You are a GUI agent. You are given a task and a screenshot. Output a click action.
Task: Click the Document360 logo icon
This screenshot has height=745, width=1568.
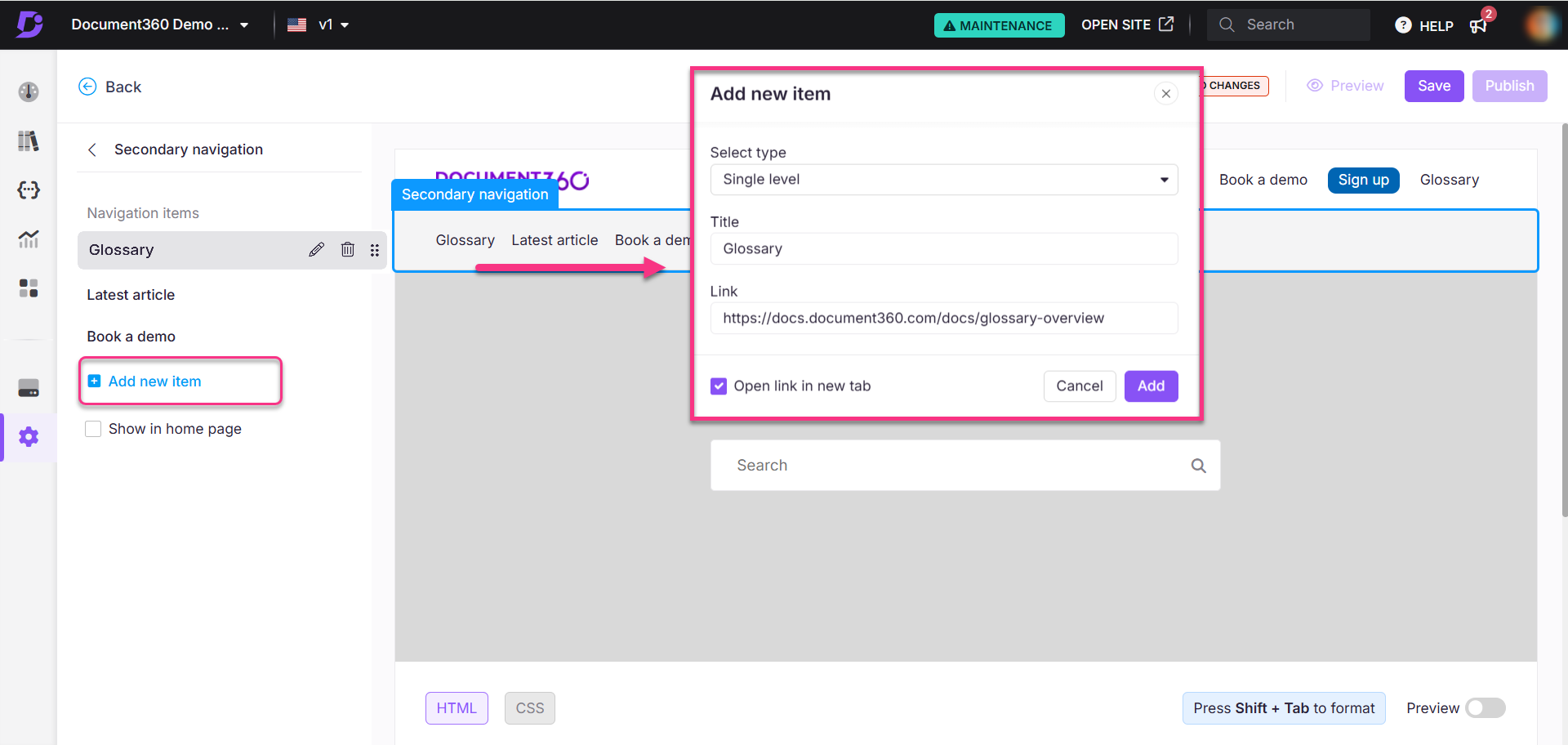pyautogui.click(x=29, y=25)
